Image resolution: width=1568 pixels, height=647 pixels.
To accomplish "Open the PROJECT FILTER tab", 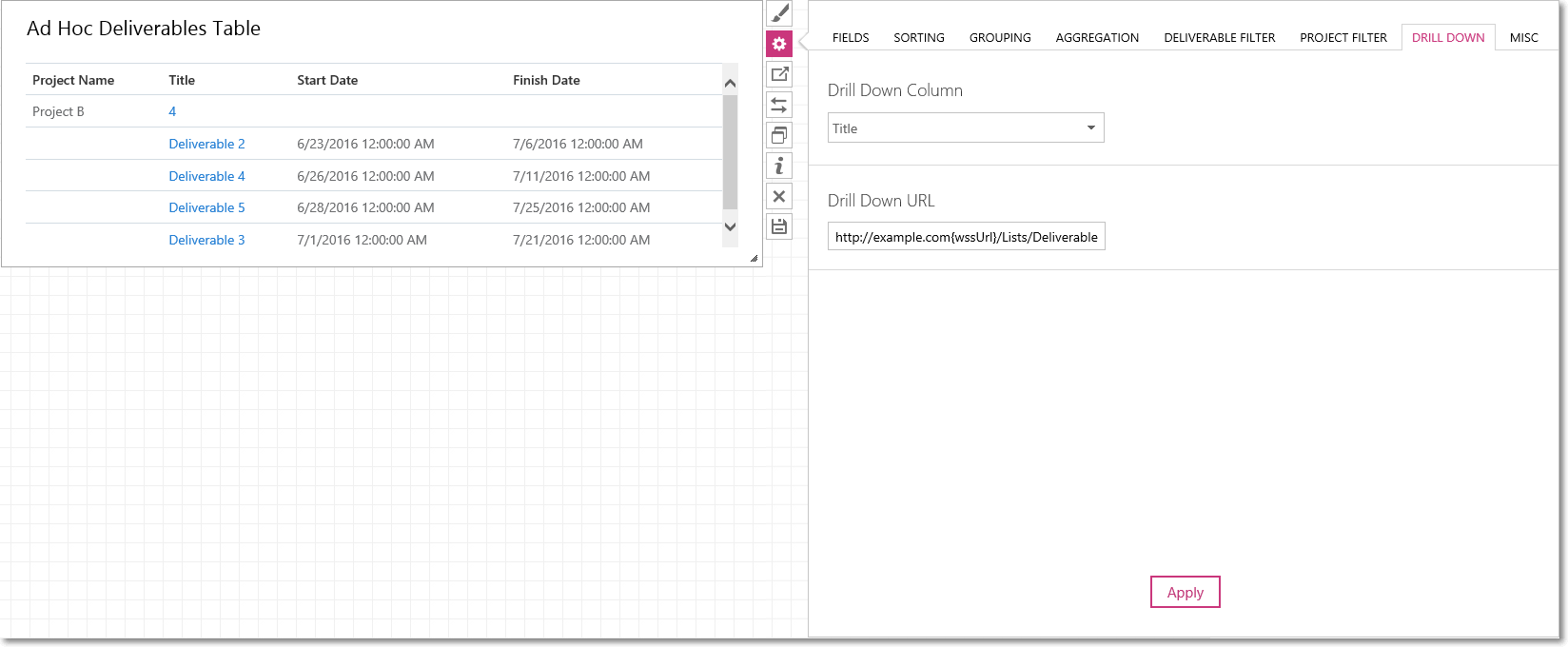I will point(1343,38).
